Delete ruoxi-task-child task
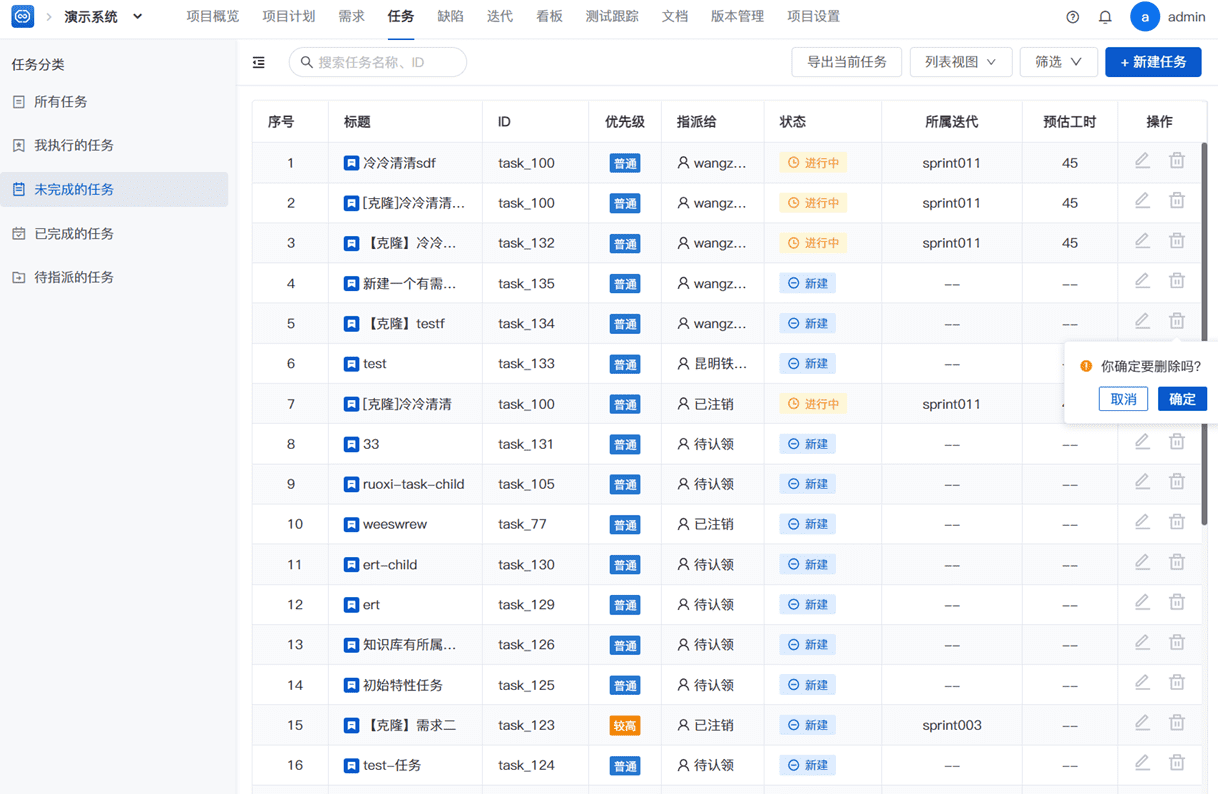This screenshot has width=1218, height=794. point(1177,481)
